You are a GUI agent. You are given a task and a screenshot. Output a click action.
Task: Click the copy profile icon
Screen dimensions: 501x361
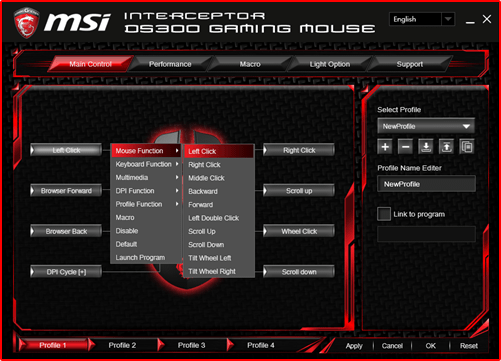[467, 147]
